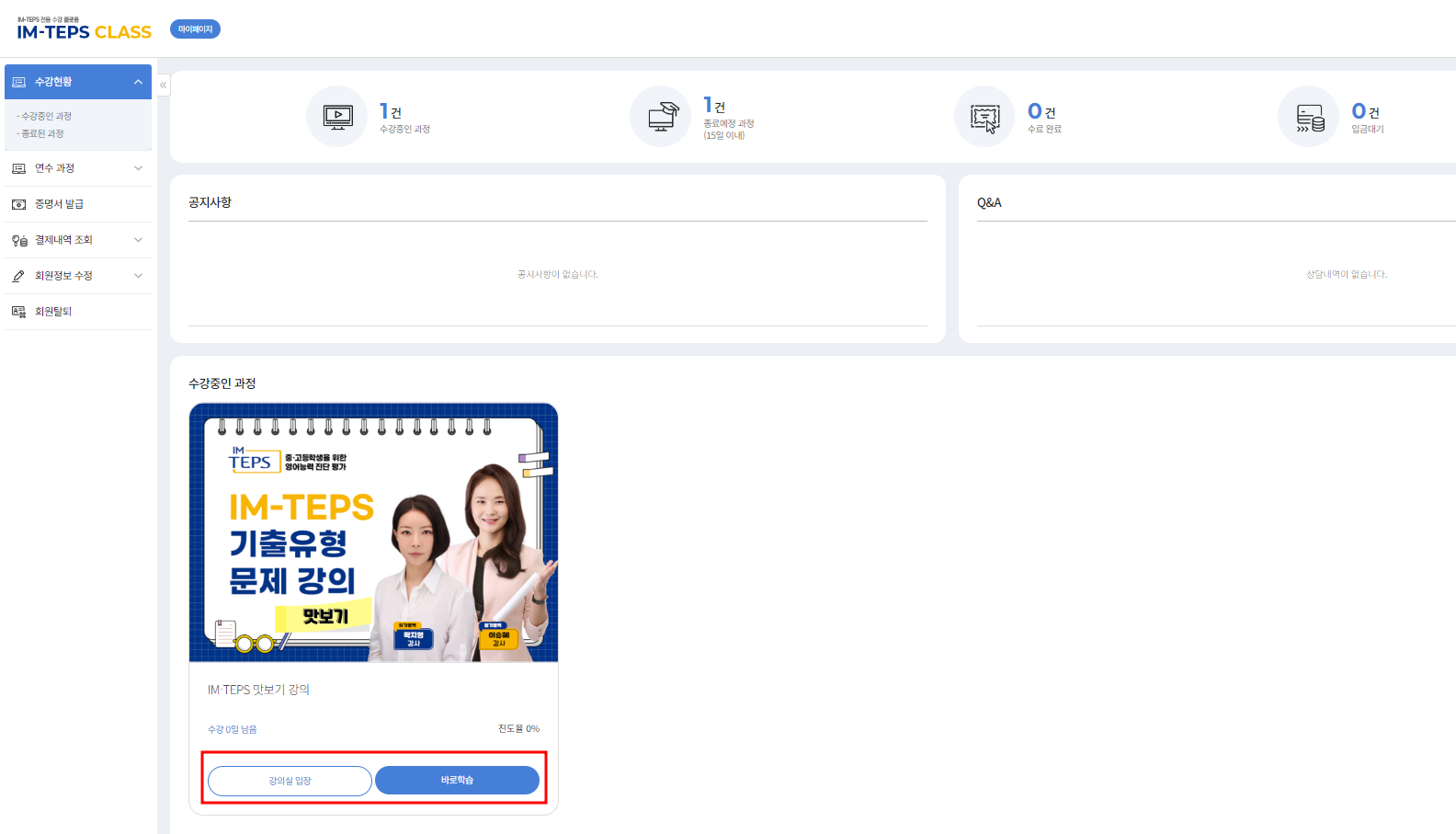Screen dimensions: 1456x834
Task: Click the monitor play icon for 수강중인 과정
Action: (x=337, y=117)
